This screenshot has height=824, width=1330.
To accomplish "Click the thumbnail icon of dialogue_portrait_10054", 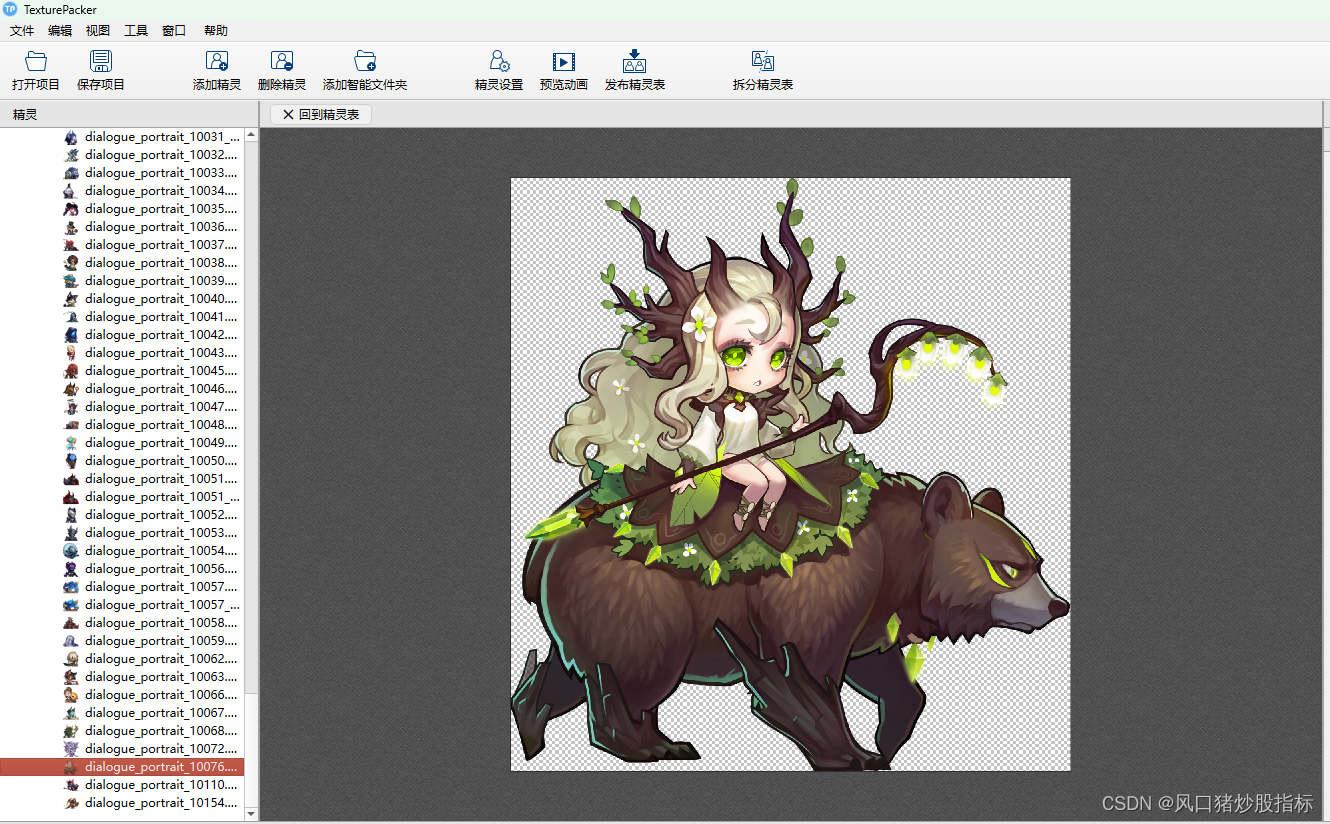I will [x=71, y=551].
